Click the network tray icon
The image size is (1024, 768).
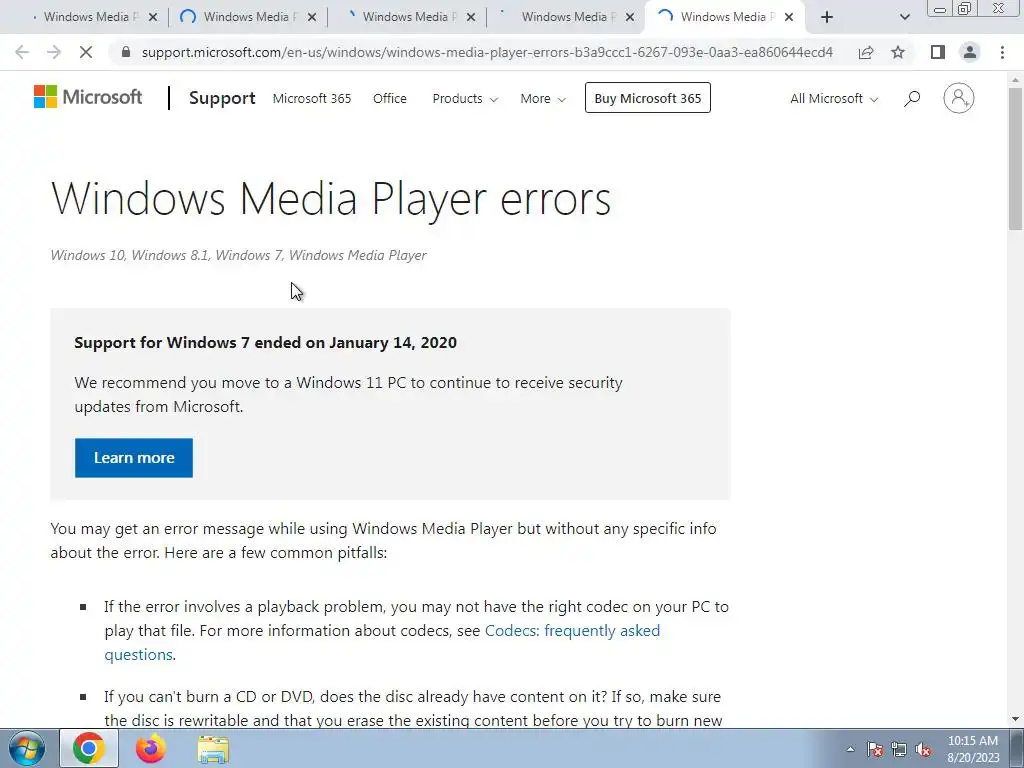899,749
